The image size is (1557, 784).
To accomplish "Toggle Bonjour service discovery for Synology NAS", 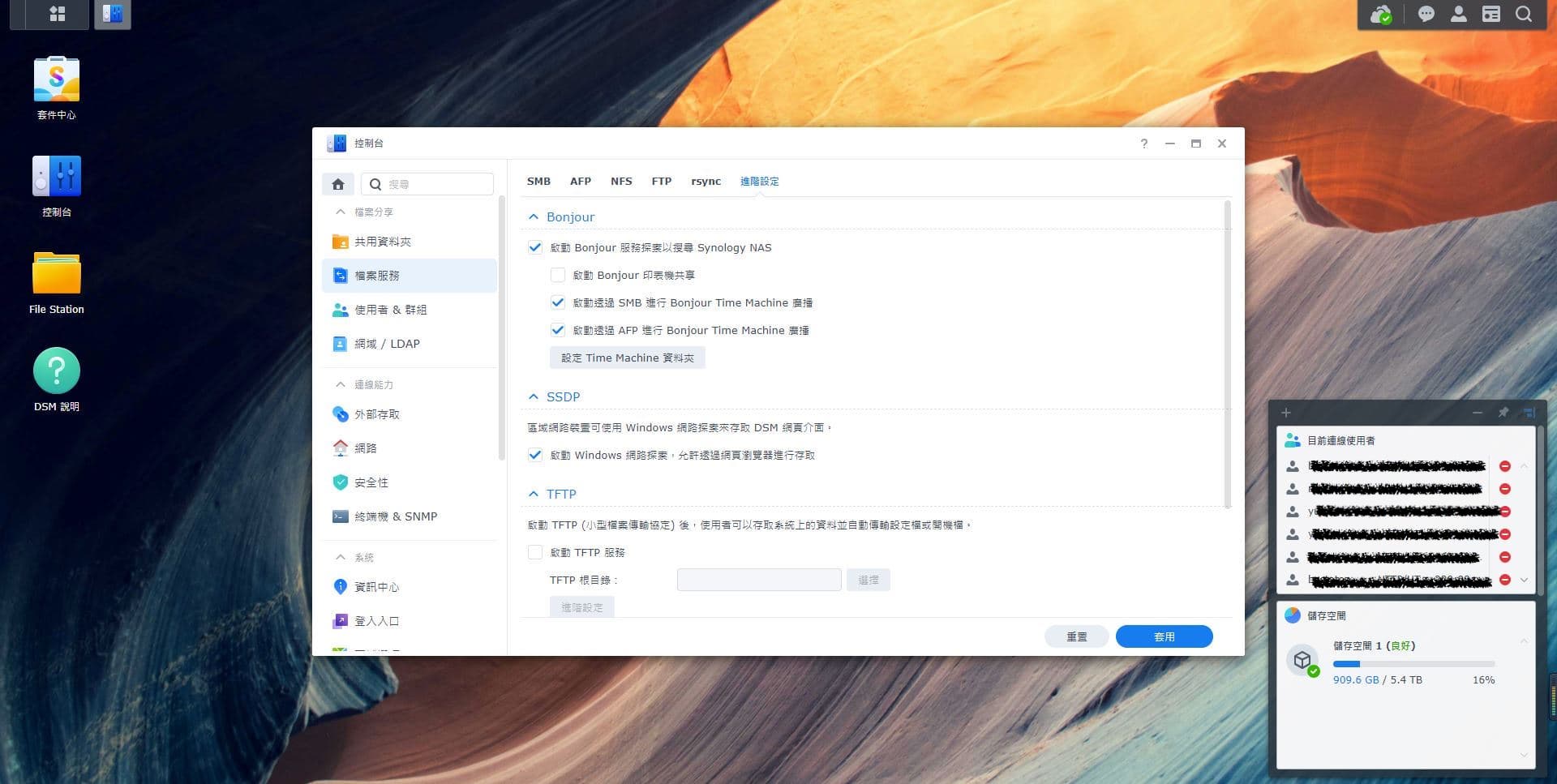I will [535, 248].
